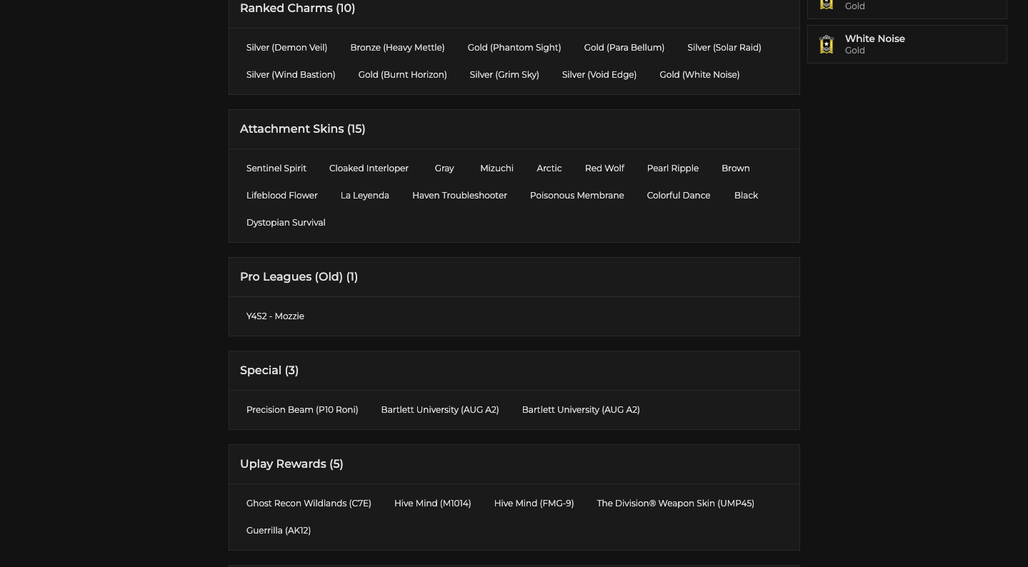Click the Silver (Void Edge) tag

tap(599, 75)
